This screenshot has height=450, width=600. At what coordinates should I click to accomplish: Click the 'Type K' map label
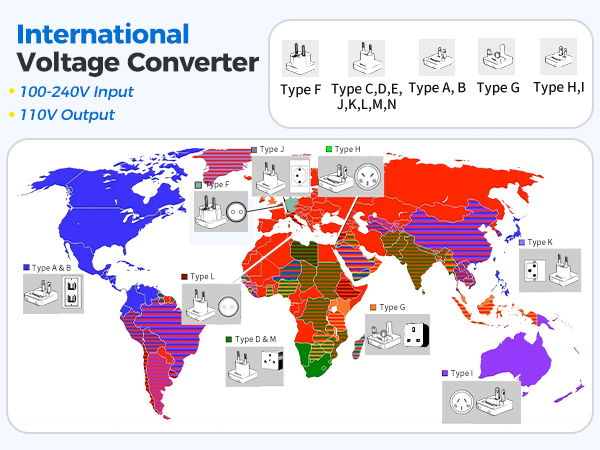540,242
